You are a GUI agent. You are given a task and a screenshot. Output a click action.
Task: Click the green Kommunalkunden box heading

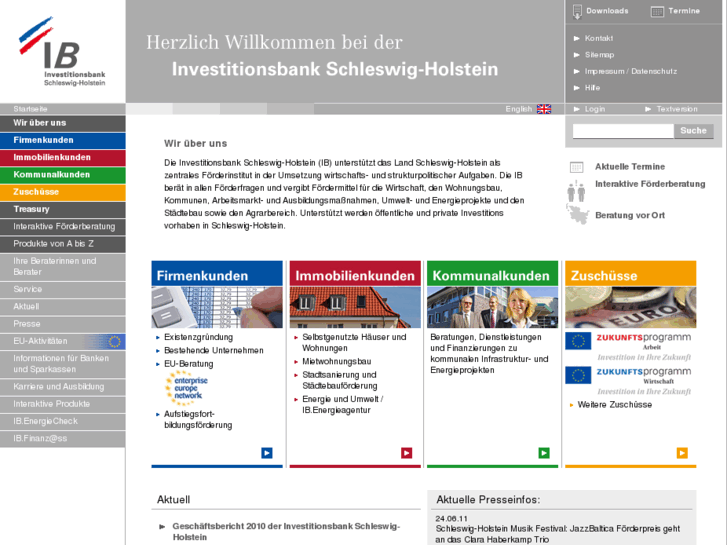click(492, 274)
